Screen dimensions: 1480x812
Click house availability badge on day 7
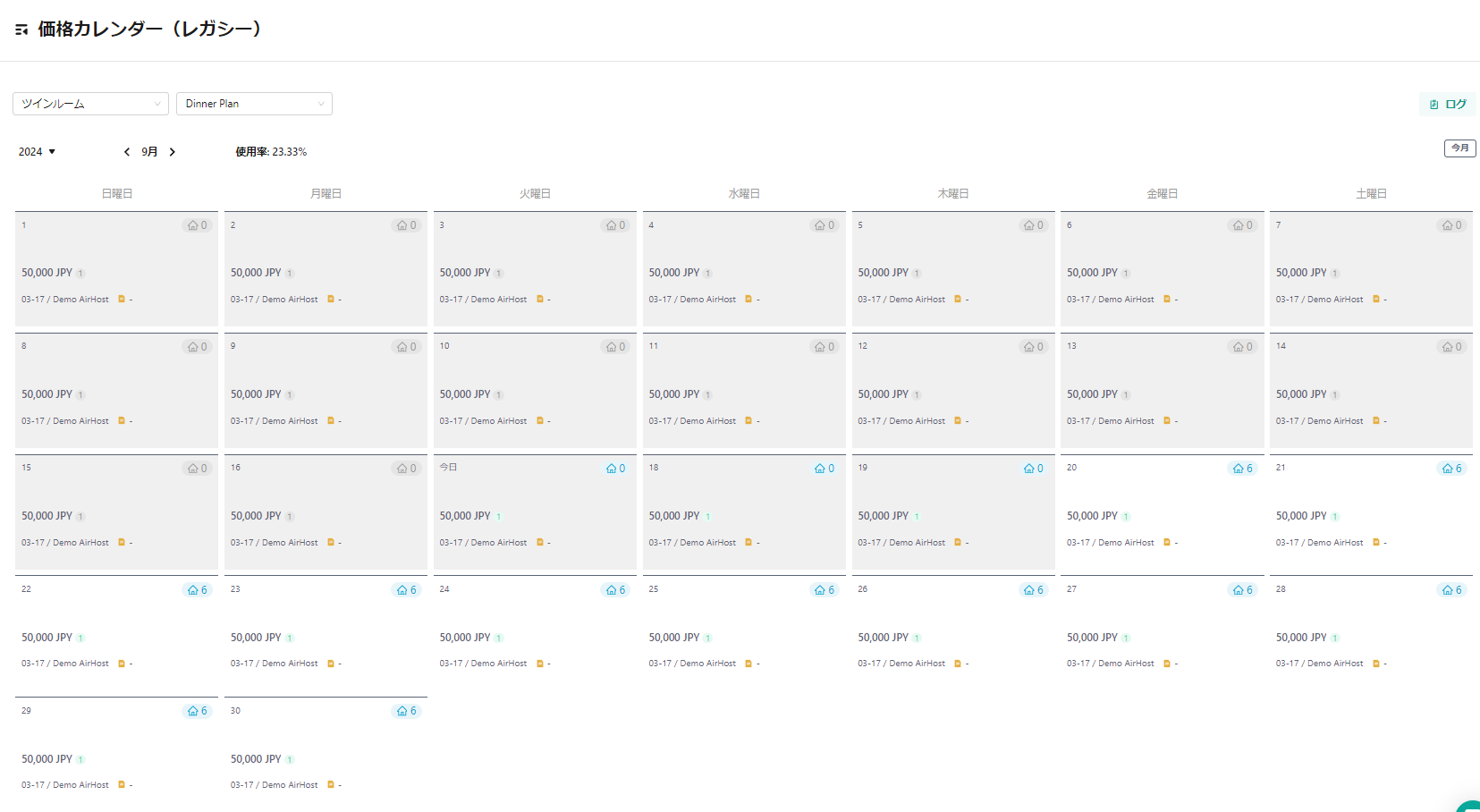(x=1452, y=225)
